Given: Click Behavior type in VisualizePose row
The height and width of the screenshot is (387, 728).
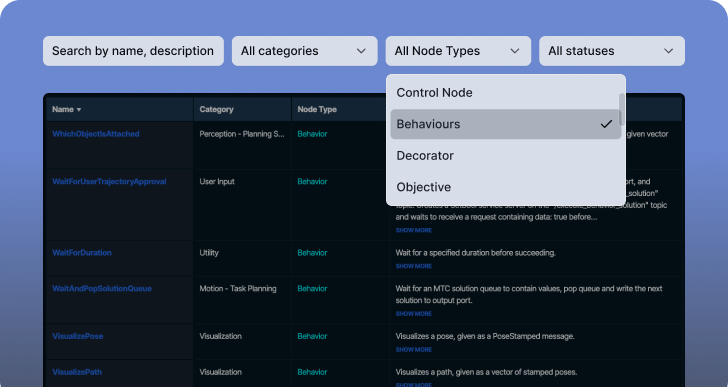Looking at the screenshot, I should [312, 336].
